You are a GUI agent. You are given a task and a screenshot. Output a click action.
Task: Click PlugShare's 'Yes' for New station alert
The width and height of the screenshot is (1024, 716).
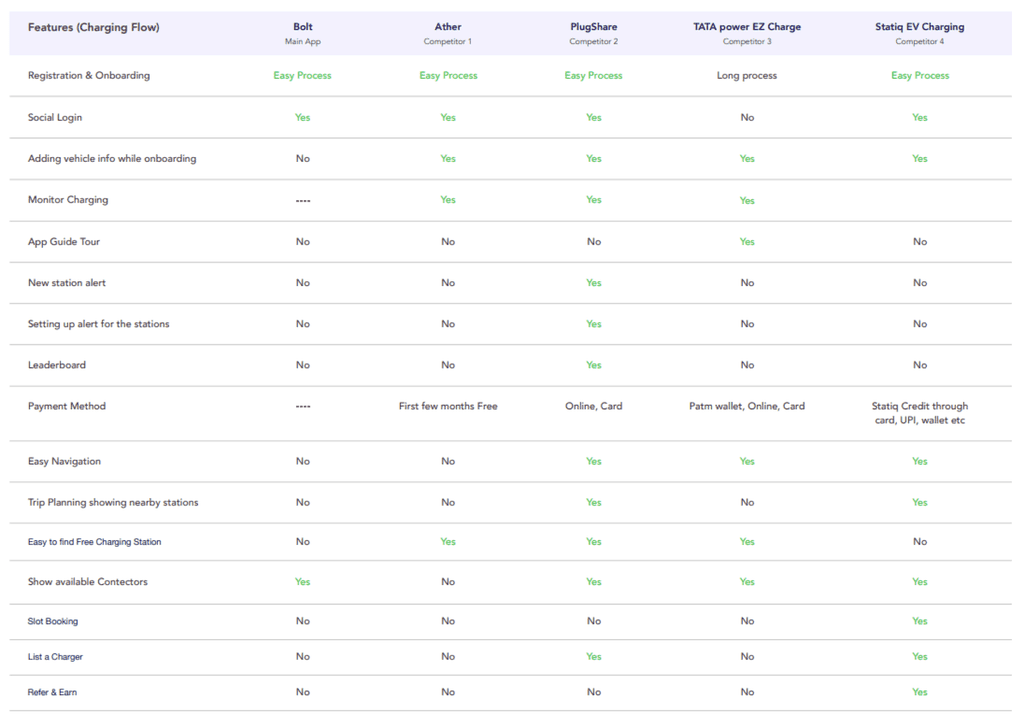coord(594,282)
